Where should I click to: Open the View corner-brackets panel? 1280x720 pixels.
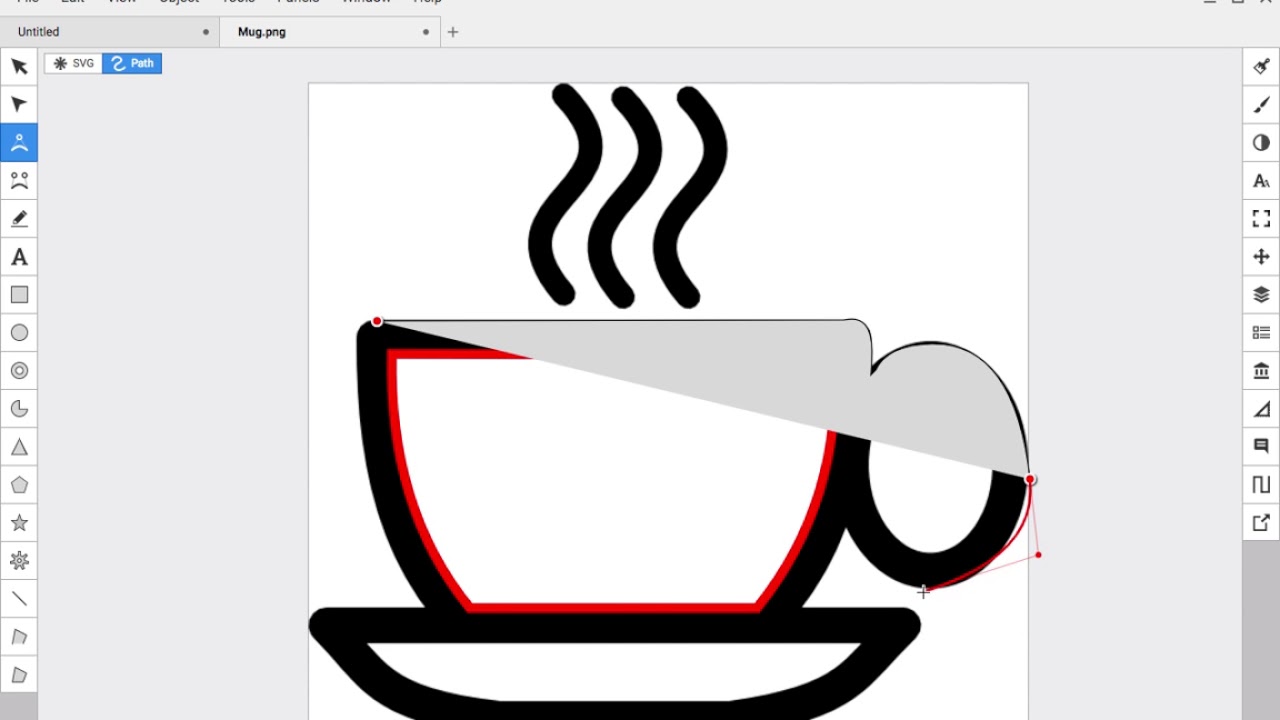click(x=1261, y=219)
